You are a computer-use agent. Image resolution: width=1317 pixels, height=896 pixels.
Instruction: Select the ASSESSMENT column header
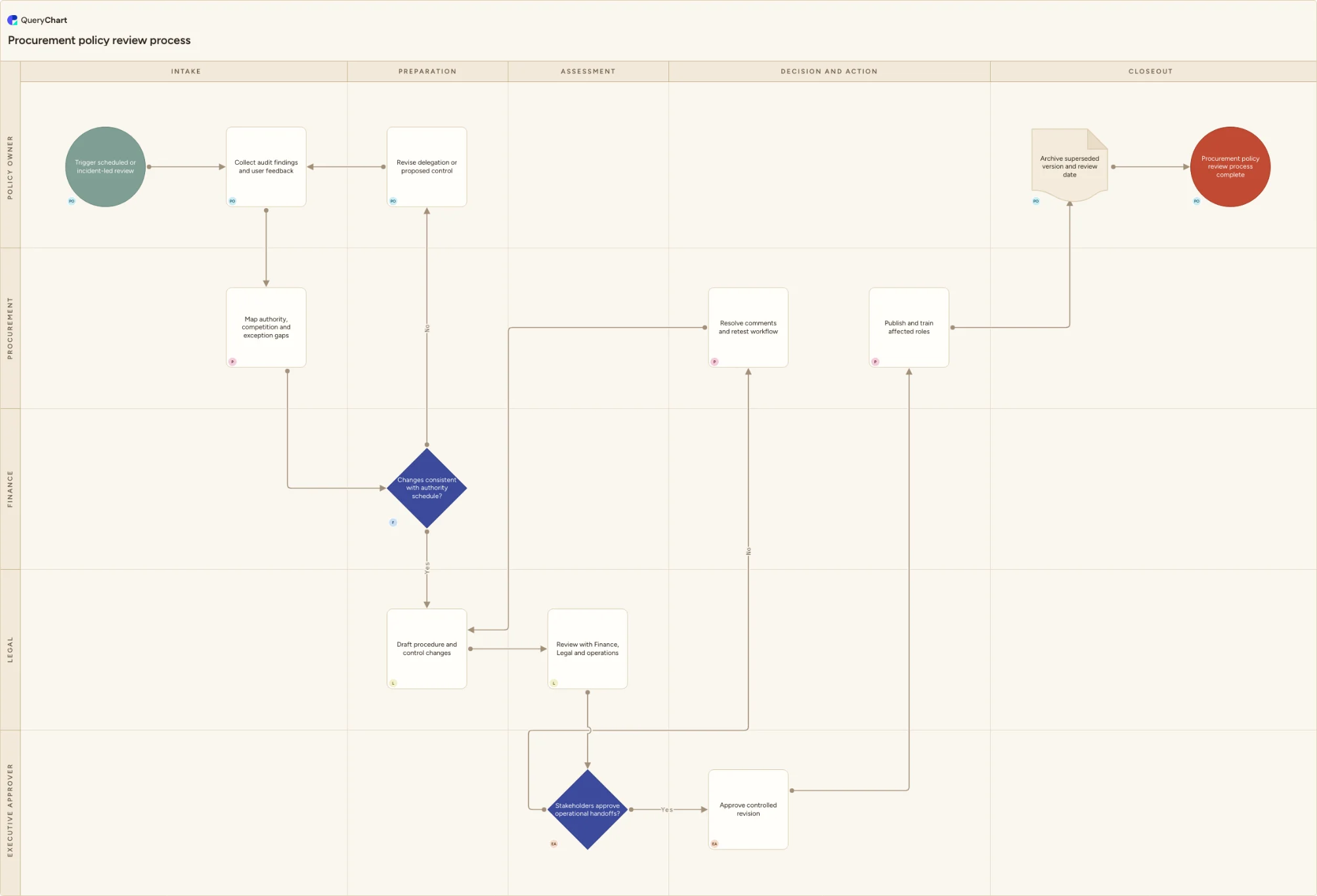coord(588,72)
